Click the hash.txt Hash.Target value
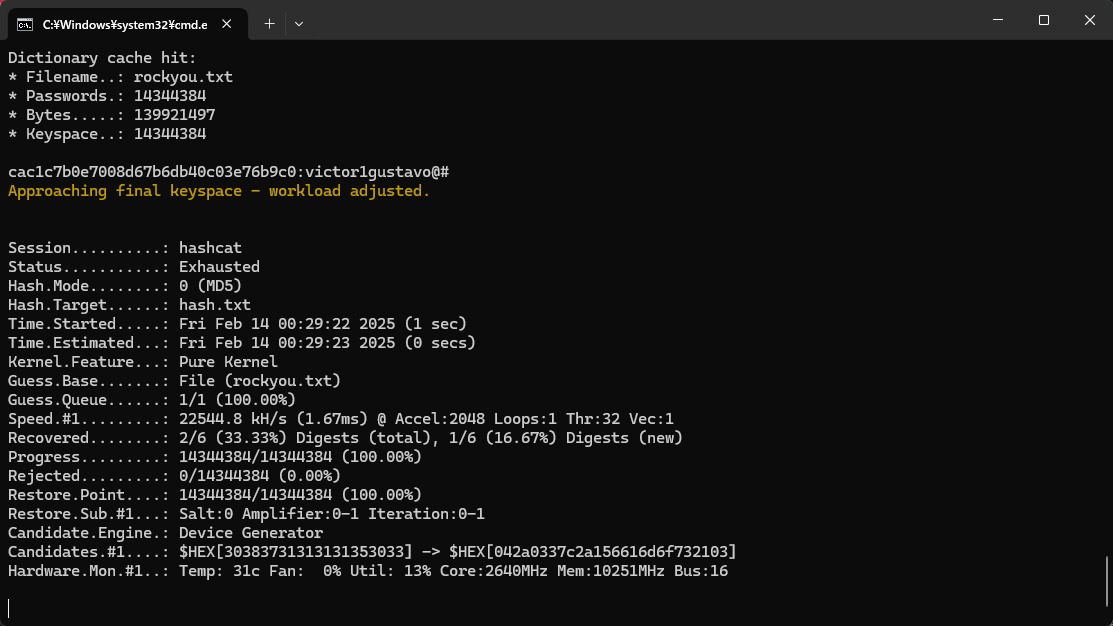The width and height of the screenshot is (1113, 626). [215, 305]
